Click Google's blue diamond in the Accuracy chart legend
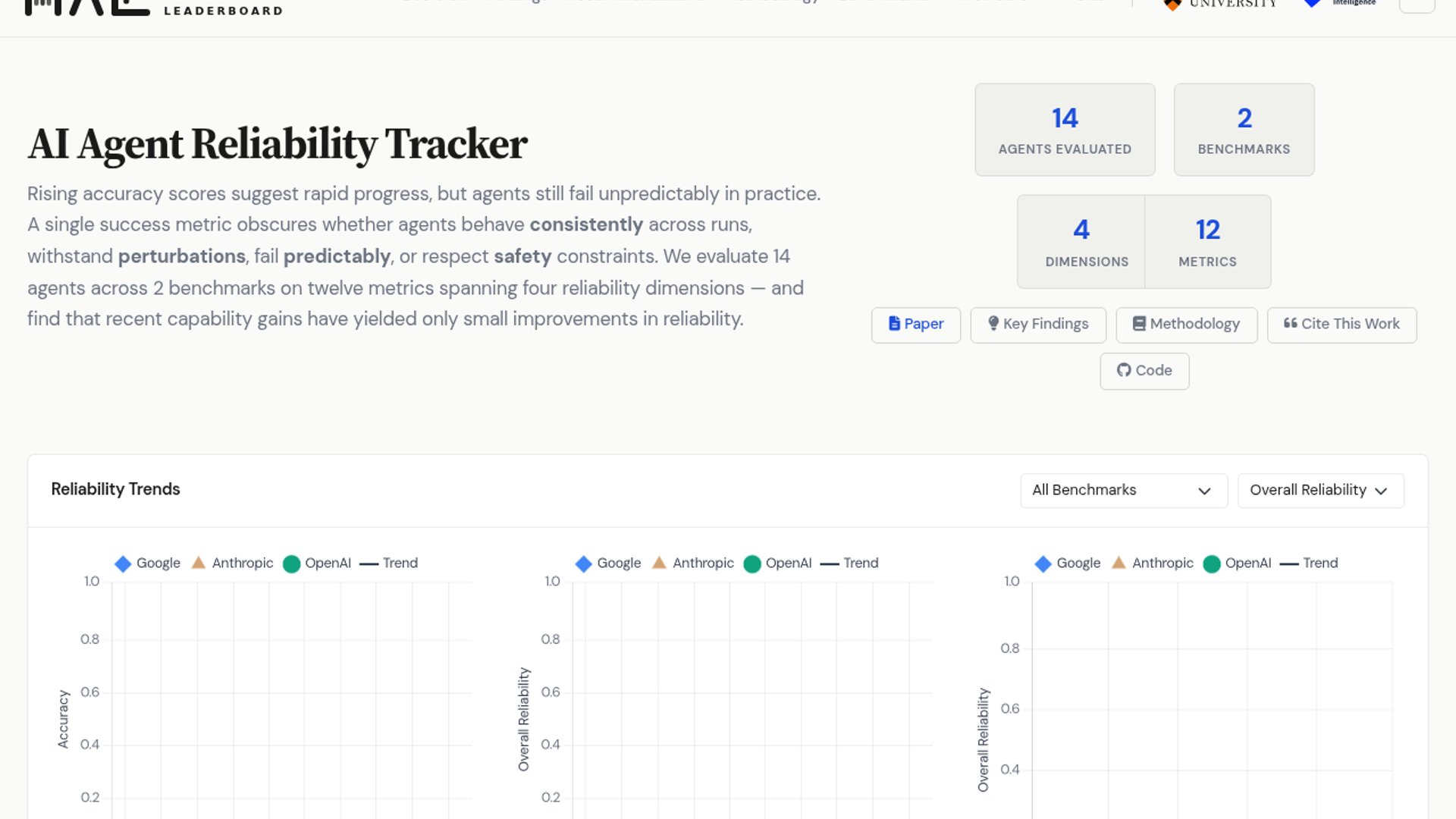The image size is (1456, 819). (x=123, y=563)
